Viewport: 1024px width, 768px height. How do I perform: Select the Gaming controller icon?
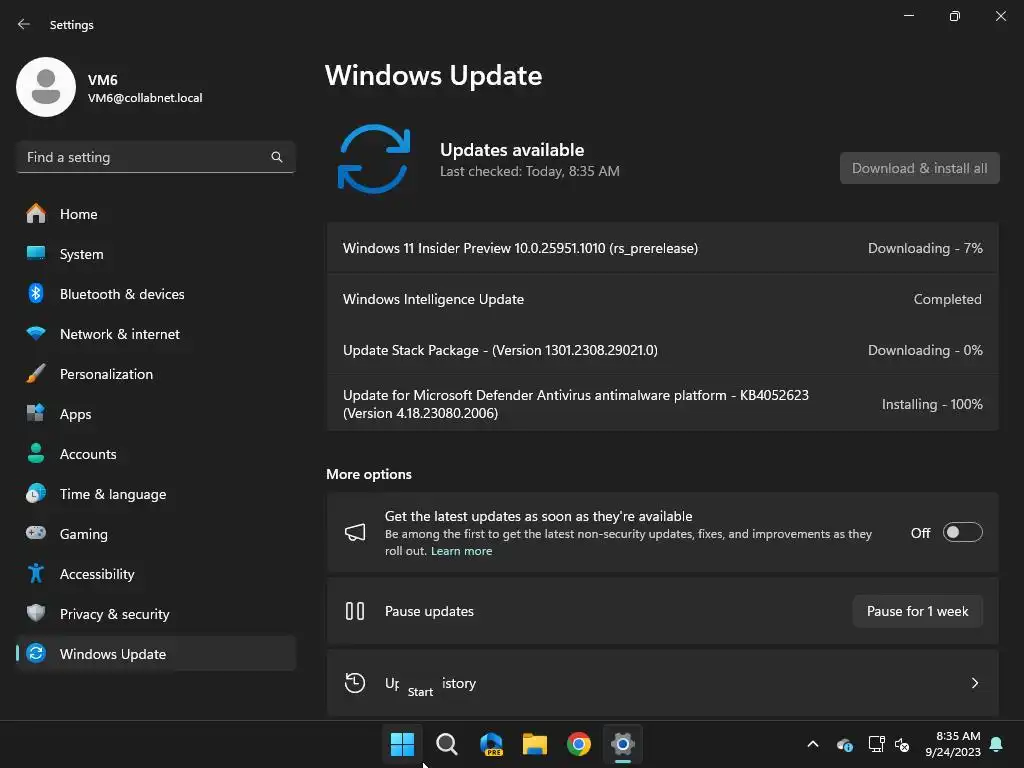coord(36,534)
